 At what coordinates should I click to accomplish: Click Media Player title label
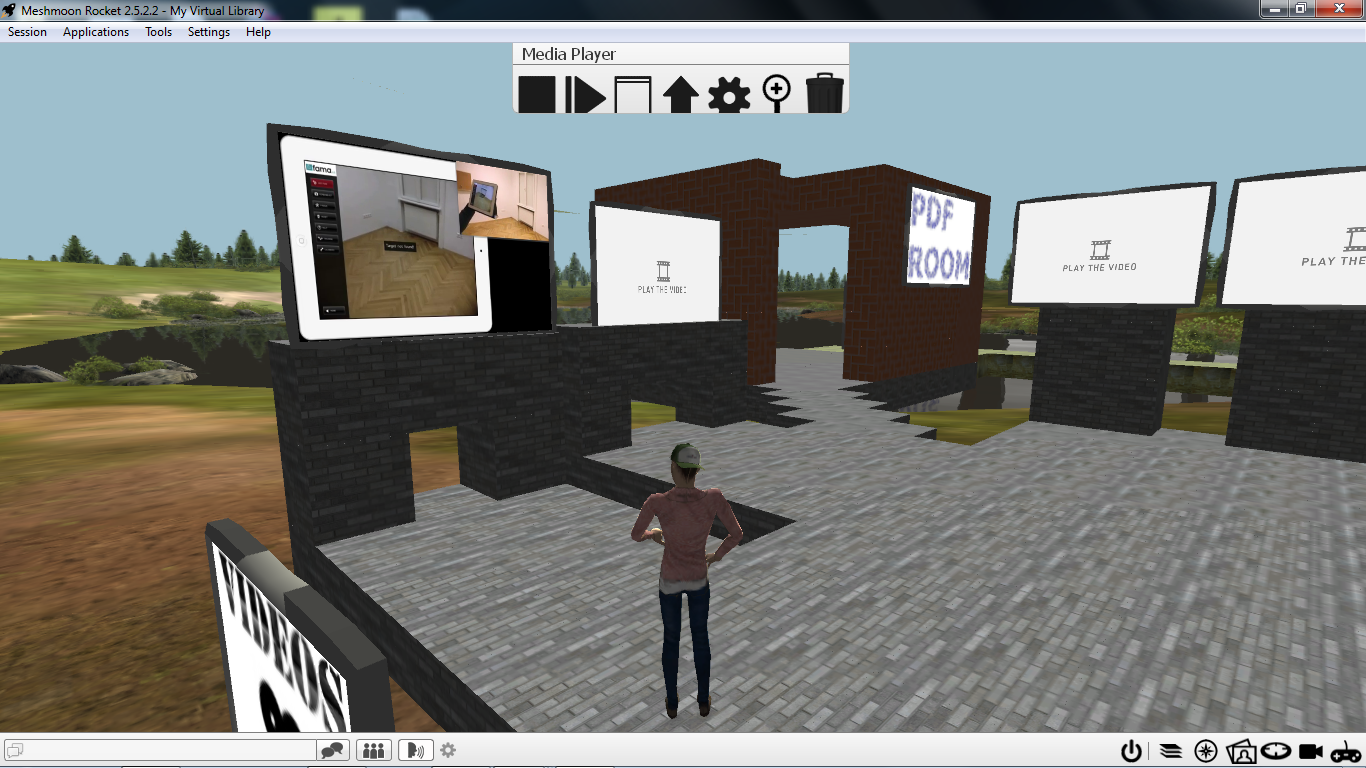pos(569,54)
